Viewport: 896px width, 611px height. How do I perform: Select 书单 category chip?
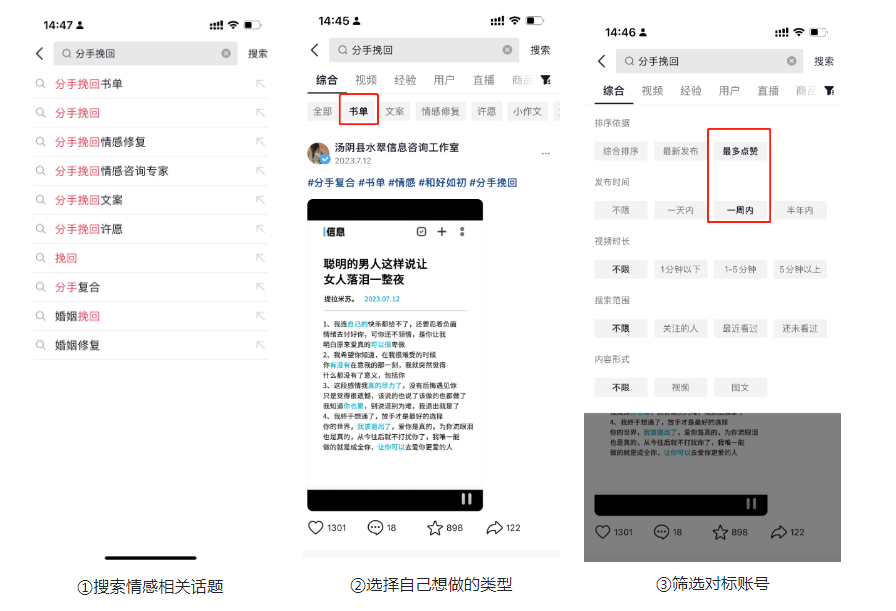coord(358,111)
